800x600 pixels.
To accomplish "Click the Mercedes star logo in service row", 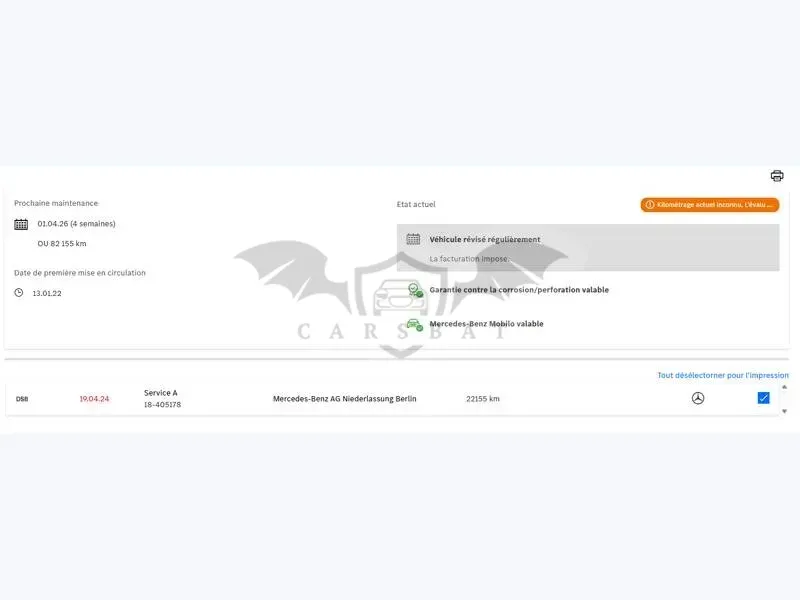I will point(698,398).
